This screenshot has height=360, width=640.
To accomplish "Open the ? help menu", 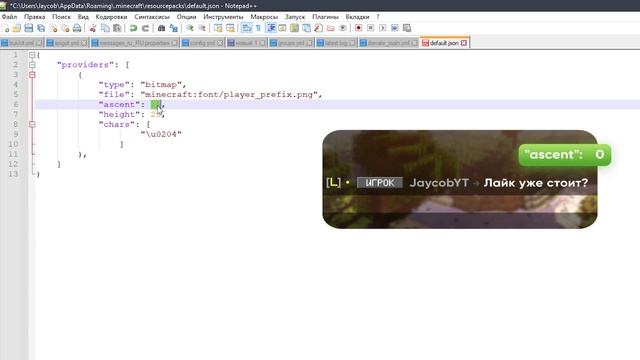I will click(x=378, y=17).
